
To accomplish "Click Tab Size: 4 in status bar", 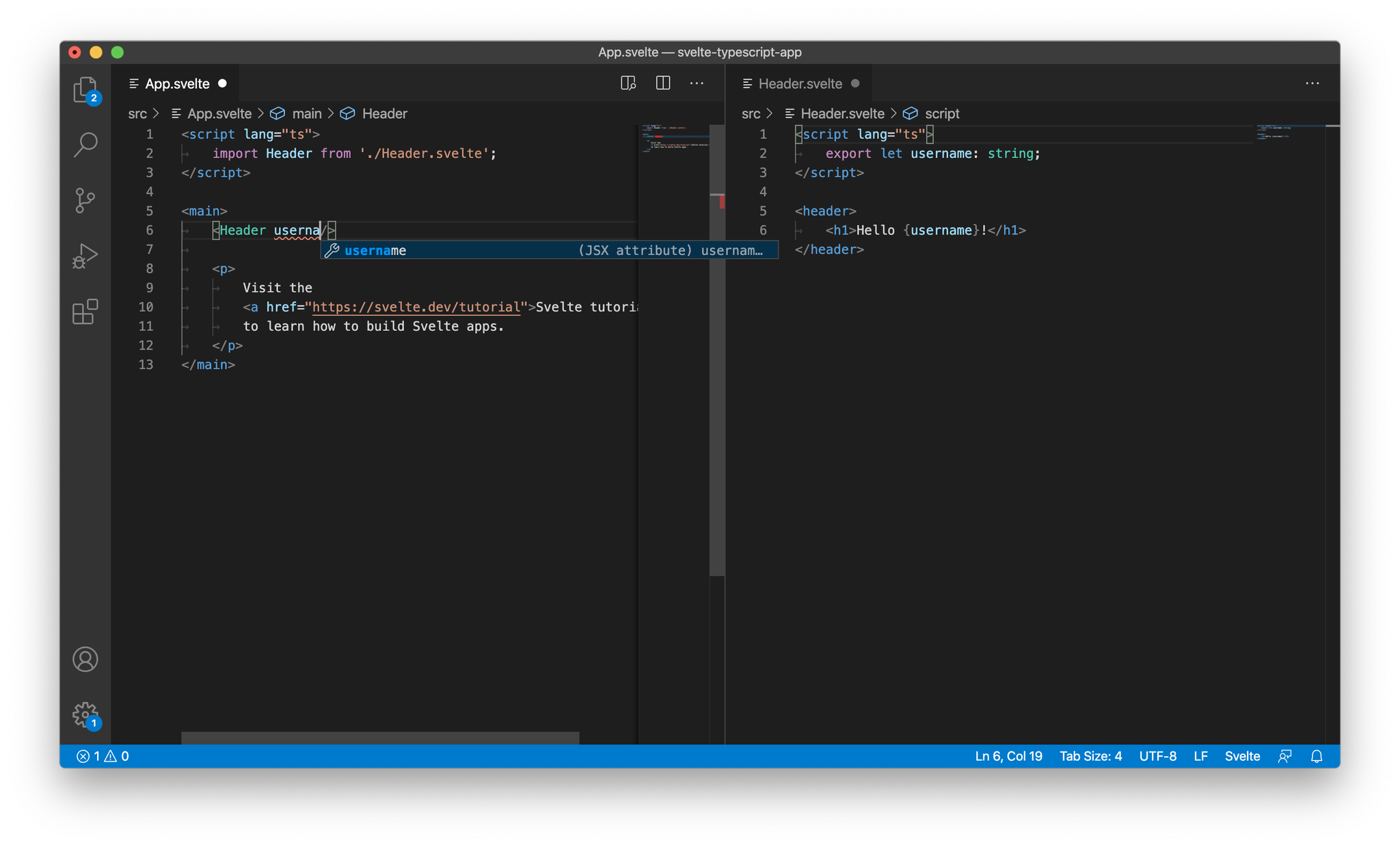I will click(x=1090, y=756).
